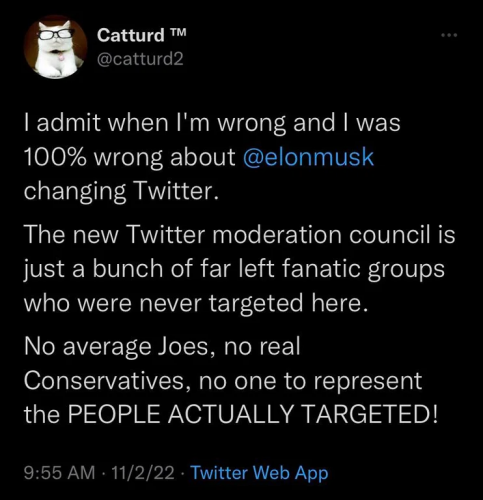Open the Catturd display name profile
The width and height of the screenshot is (483, 500).
point(130,35)
